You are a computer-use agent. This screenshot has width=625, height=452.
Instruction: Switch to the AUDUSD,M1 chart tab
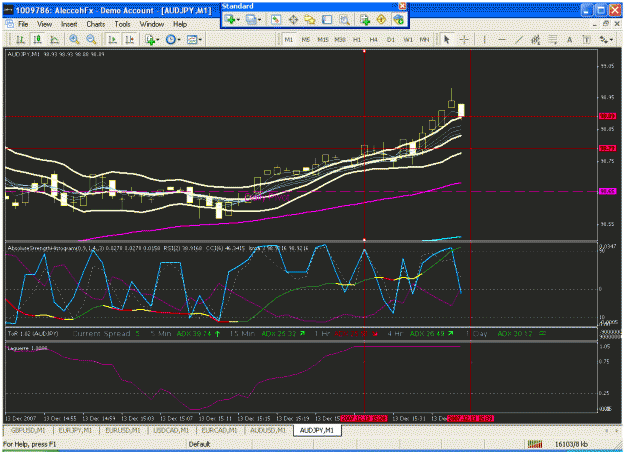coord(268,430)
